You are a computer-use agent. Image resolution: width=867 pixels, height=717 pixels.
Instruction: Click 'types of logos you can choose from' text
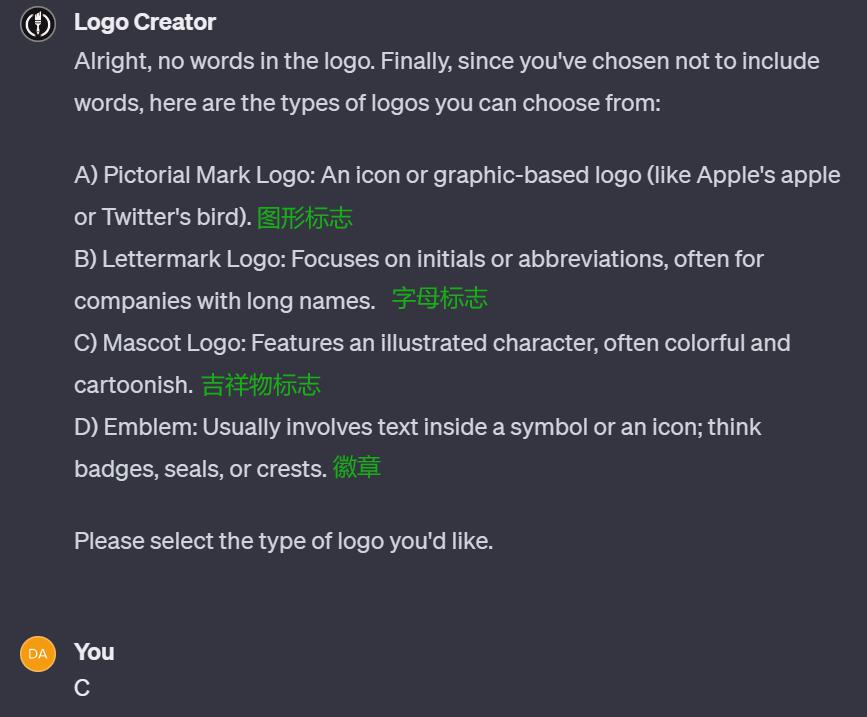pos(470,103)
